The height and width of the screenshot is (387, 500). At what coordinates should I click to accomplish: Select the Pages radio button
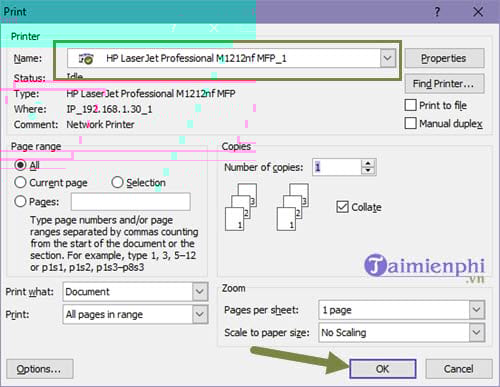pyautogui.click(x=20, y=201)
